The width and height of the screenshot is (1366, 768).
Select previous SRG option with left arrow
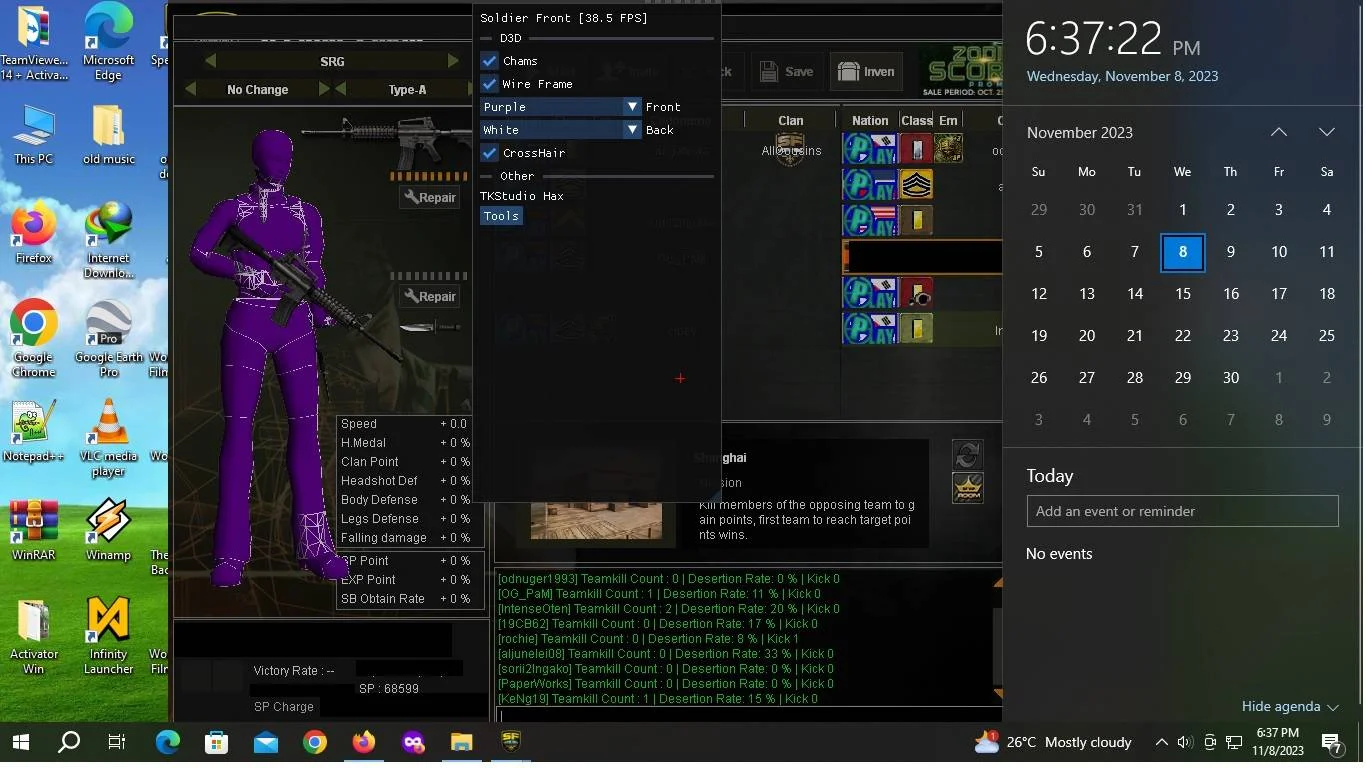[x=210, y=61]
